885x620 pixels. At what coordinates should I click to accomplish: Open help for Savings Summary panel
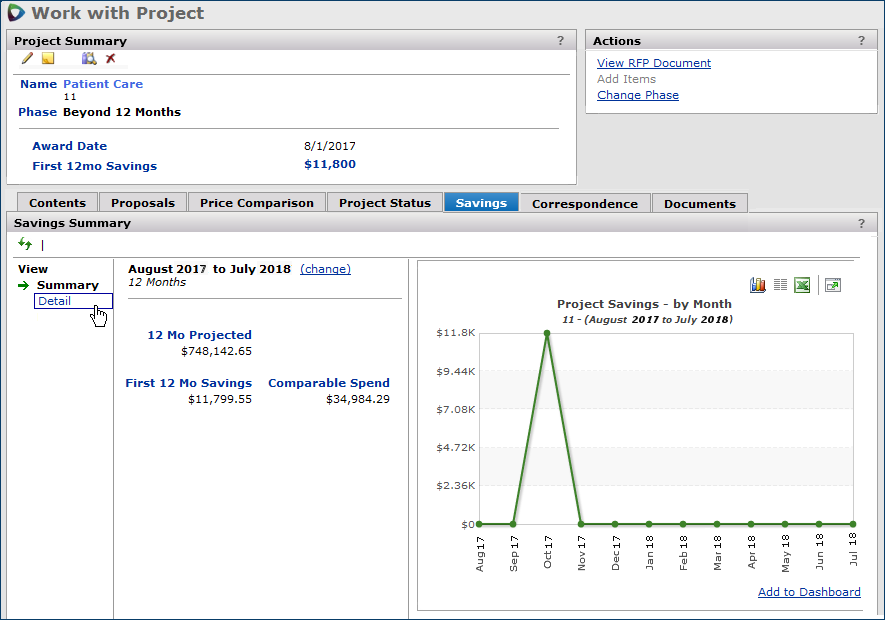861,223
